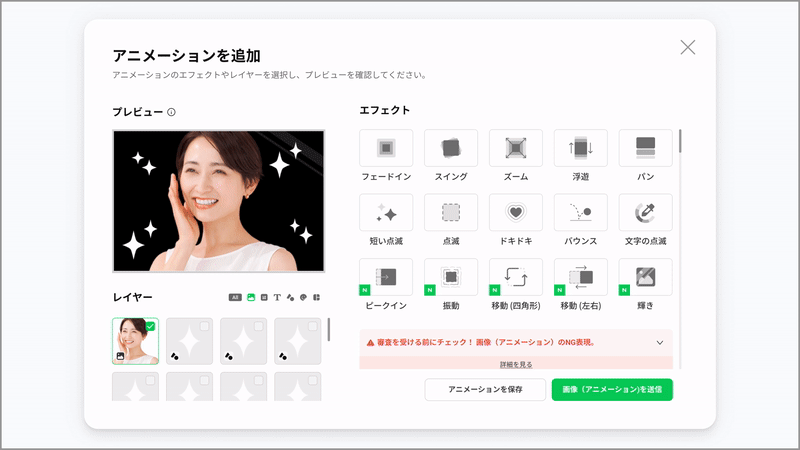The width and height of the screenshot is (800, 450).
Task: Filter layers by the All button
Action: coord(235,297)
